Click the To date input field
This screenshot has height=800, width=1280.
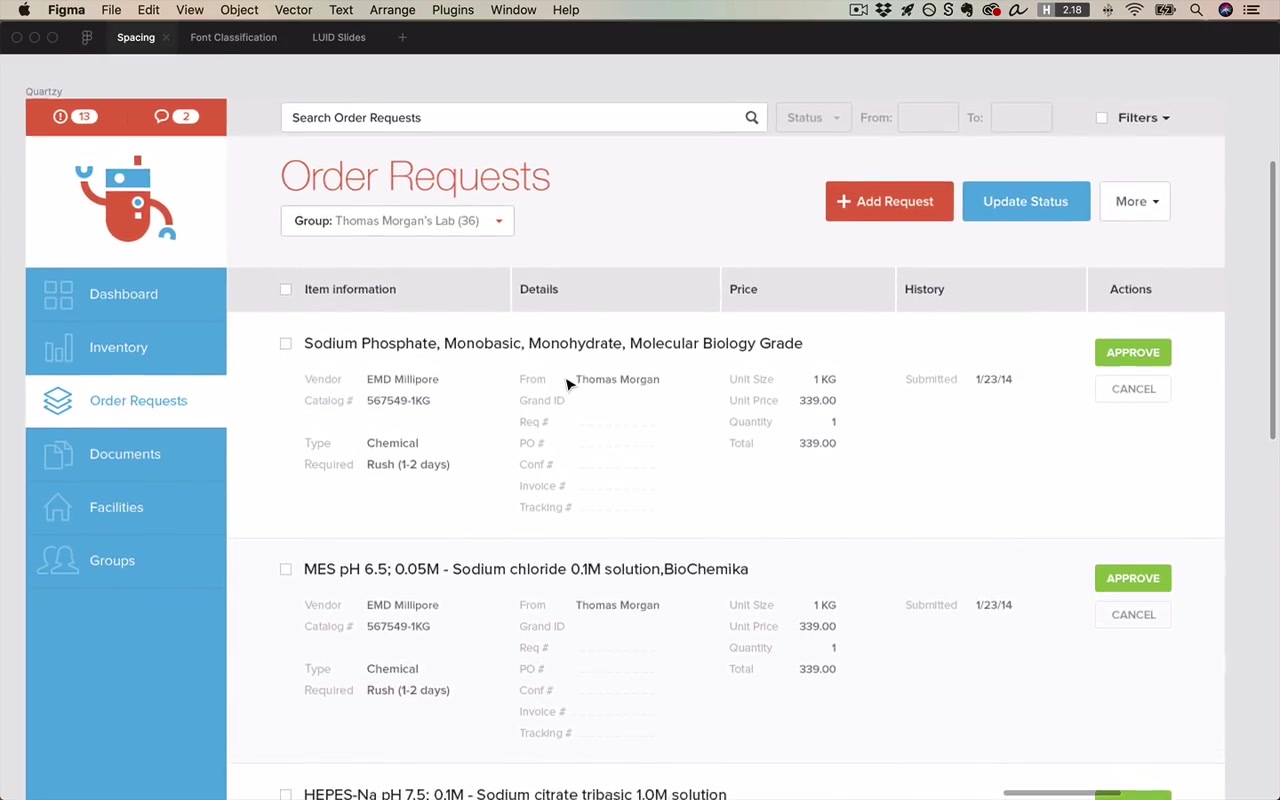click(x=1021, y=117)
